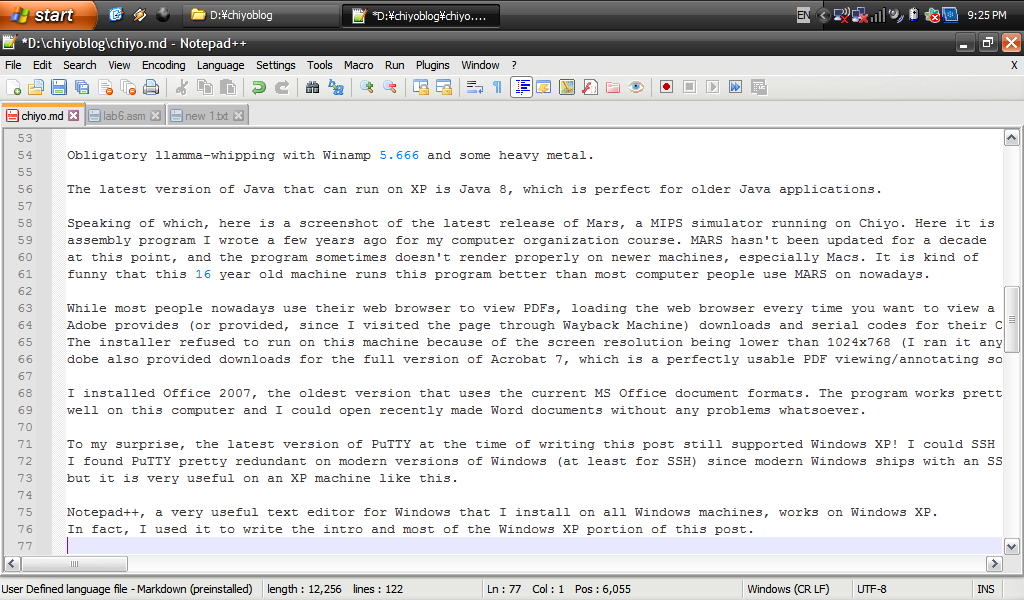Click horizontal scrollbar left arrow
The height and width of the screenshot is (600, 1024).
tap(12, 563)
